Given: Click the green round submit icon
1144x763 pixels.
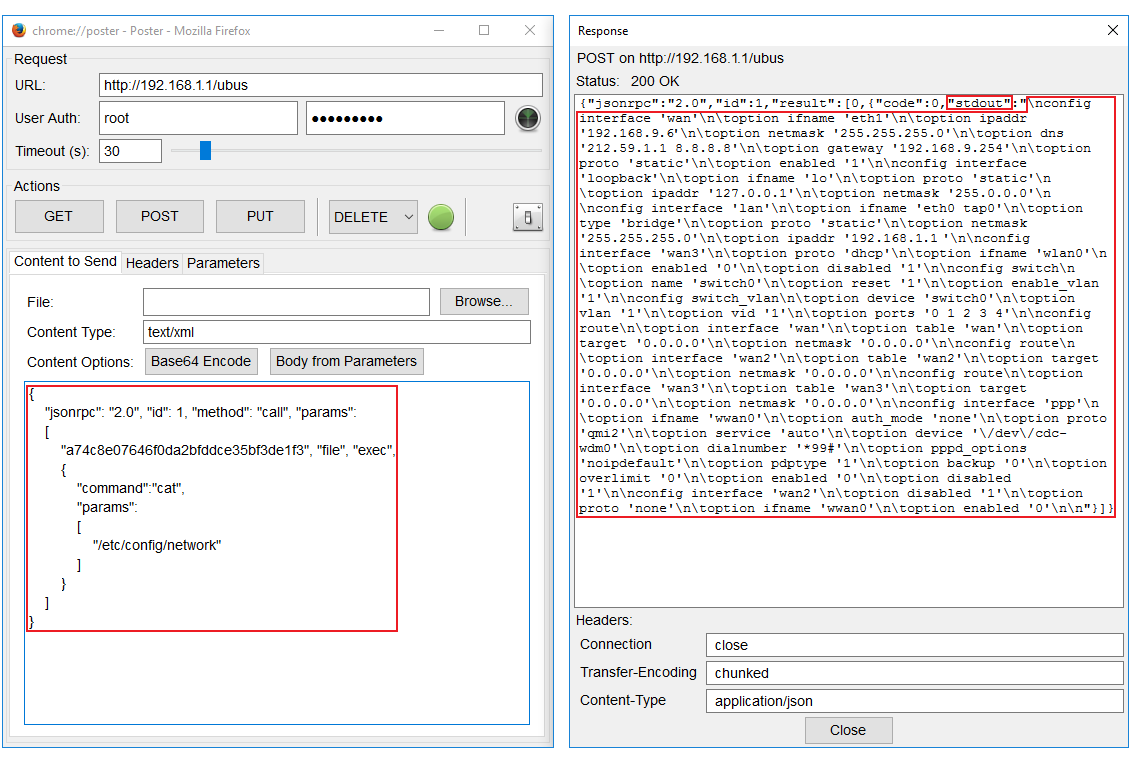Looking at the screenshot, I should 441,216.
